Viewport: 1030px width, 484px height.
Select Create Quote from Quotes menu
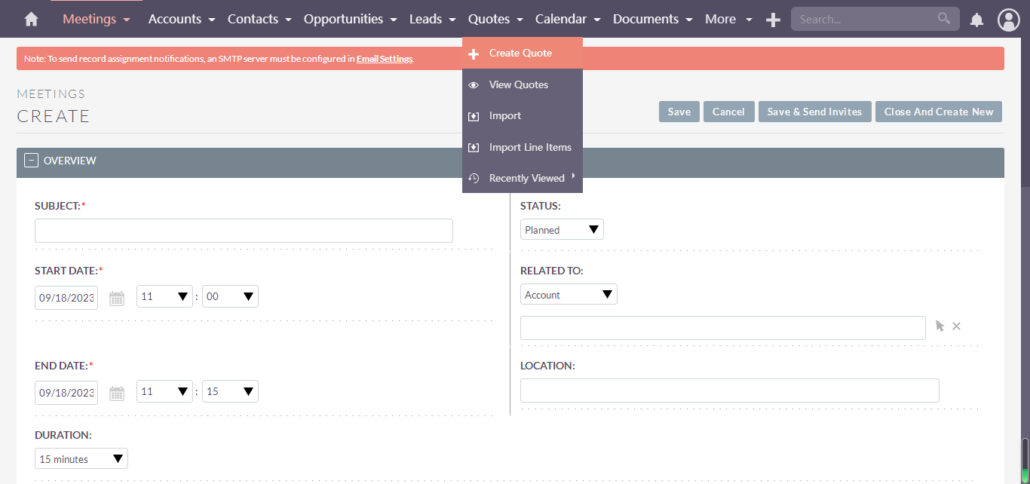(x=520, y=53)
